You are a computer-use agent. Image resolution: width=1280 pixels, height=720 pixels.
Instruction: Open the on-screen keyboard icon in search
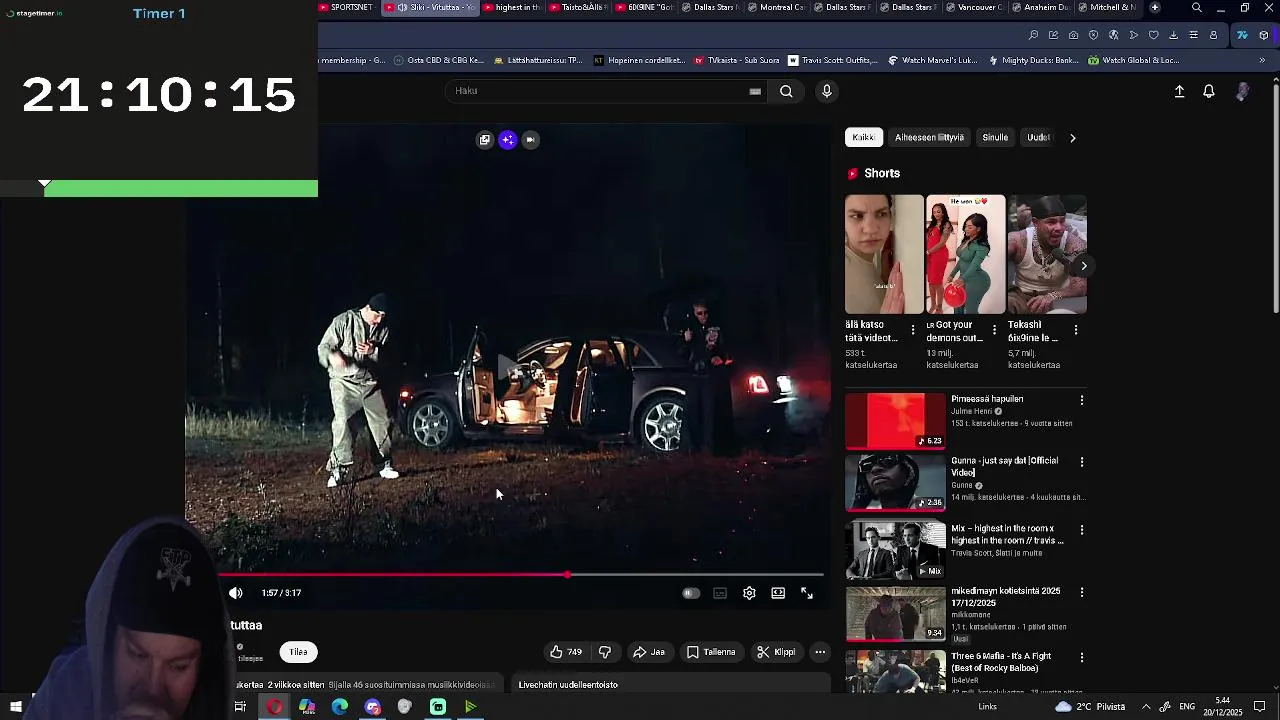[x=755, y=91]
